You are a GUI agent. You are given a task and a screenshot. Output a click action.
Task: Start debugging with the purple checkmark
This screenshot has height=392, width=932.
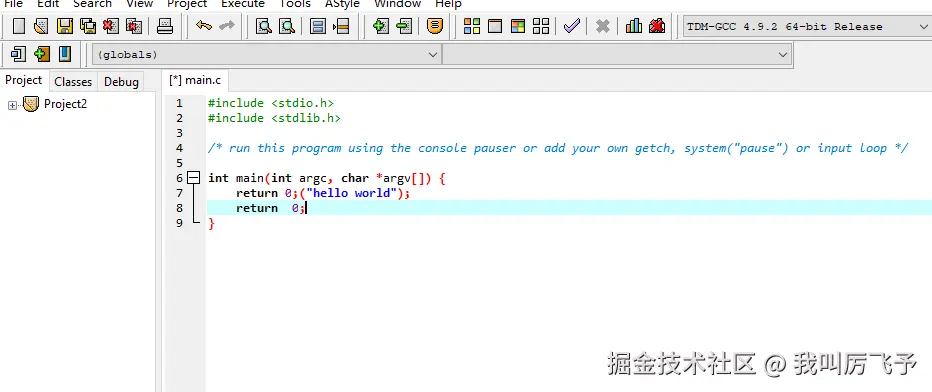572,26
